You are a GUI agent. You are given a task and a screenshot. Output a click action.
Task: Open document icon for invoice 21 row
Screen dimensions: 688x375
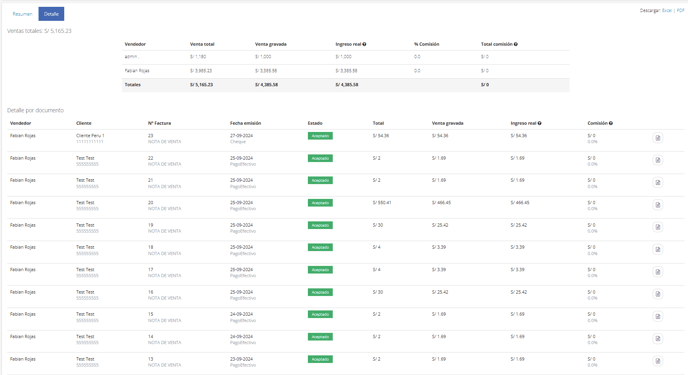(657, 182)
